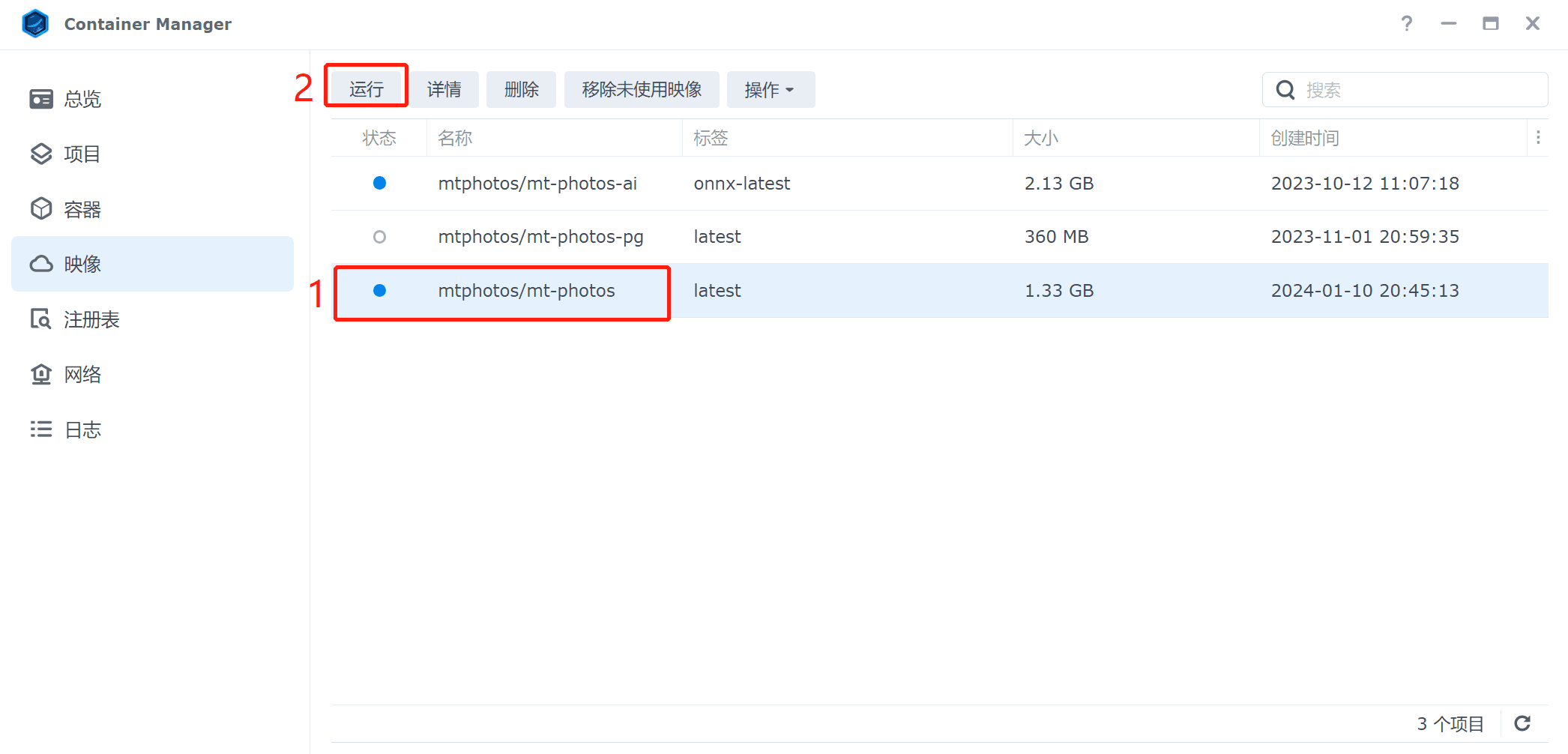Click latest tag in mt-photos-pg row
Screen dimensions: 1568x754
click(x=717, y=237)
